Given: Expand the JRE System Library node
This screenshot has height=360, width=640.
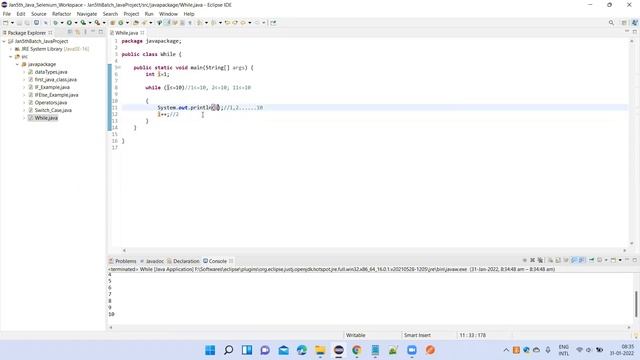Looking at the screenshot, I should click(x=11, y=49).
